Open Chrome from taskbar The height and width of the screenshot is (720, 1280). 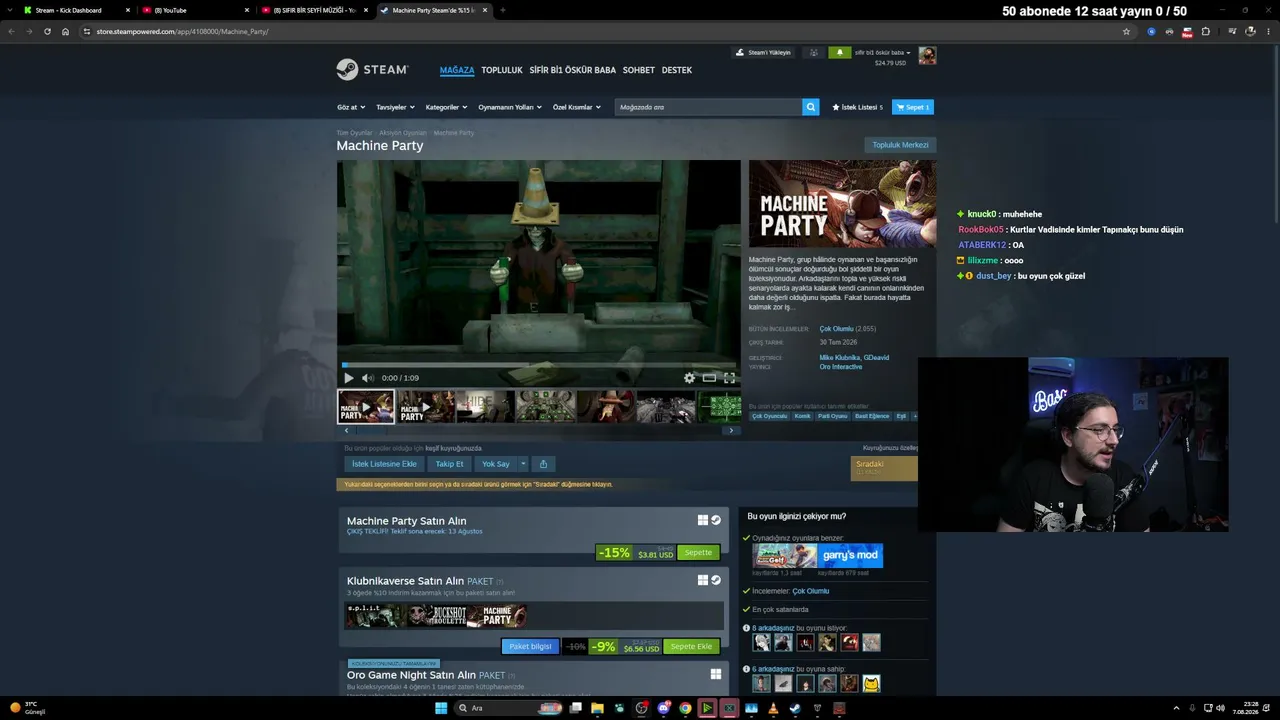[685, 708]
